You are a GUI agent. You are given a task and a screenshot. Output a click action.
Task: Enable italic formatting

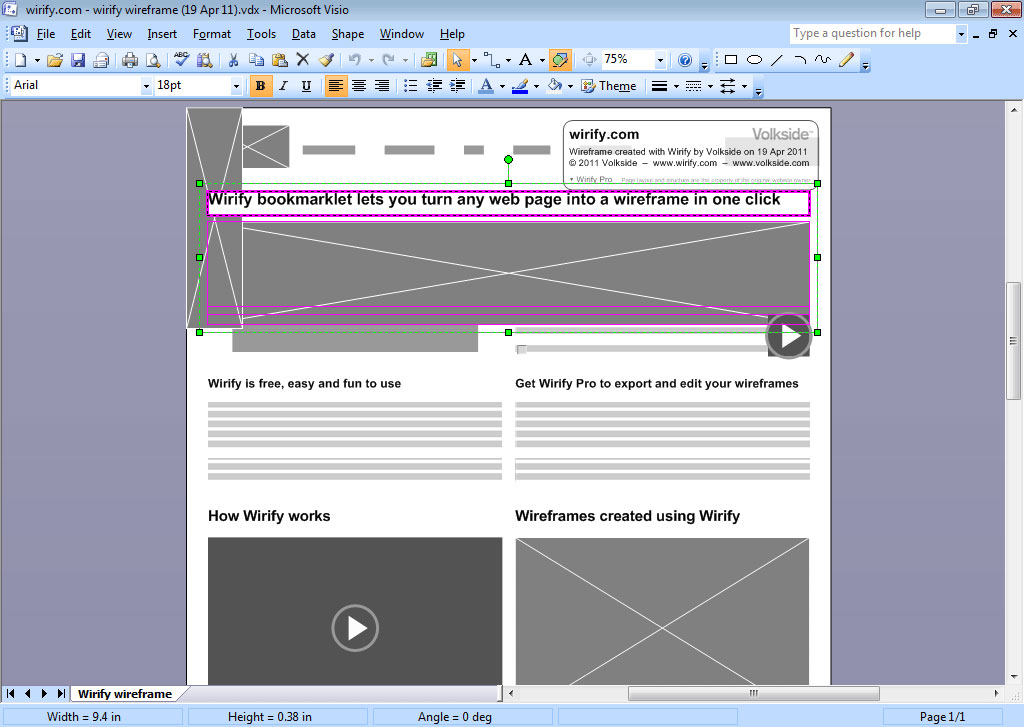(x=282, y=85)
